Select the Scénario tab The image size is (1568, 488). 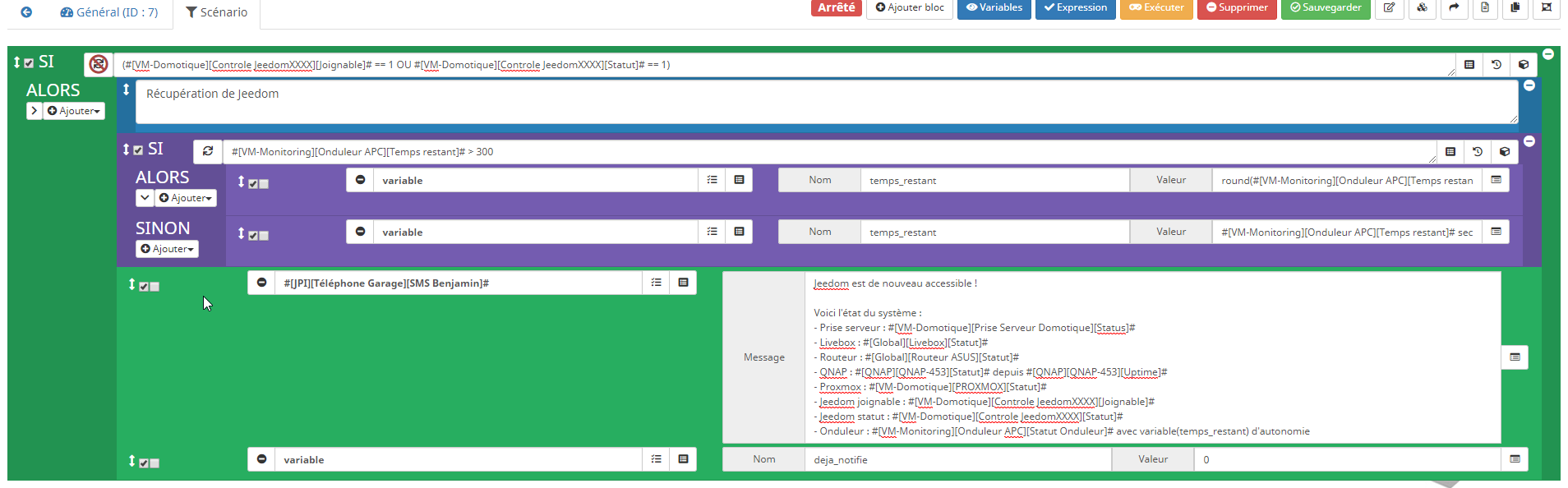[x=217, y=12]
